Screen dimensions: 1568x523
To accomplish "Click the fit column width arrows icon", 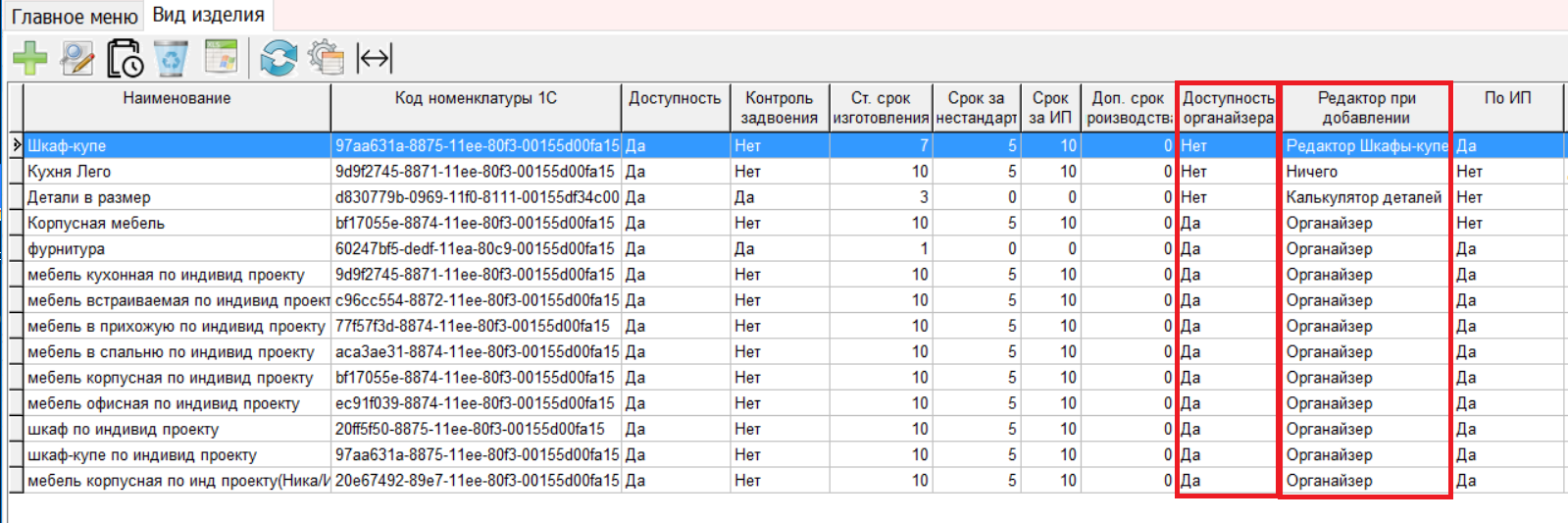I will click(x=374, y=59).
